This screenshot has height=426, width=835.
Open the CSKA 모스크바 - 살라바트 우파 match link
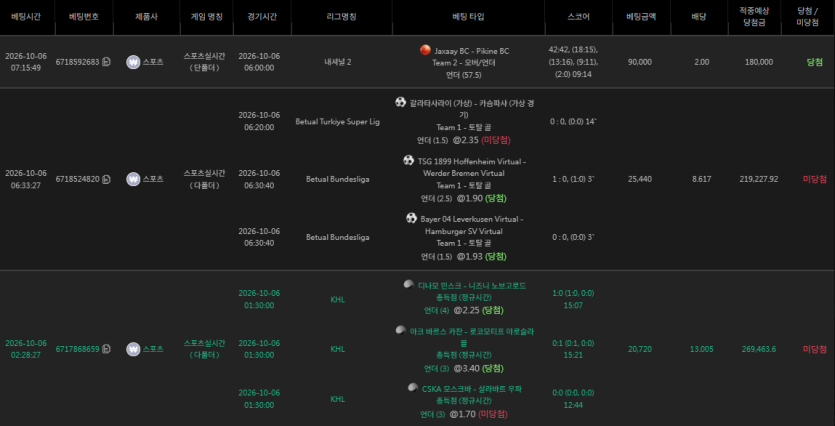[x=472, y=389]
